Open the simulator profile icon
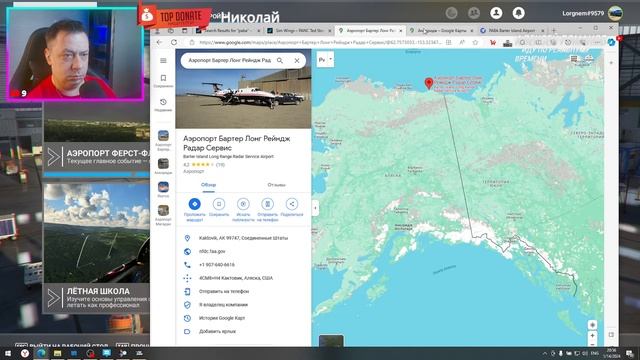 pyautogui.click(x=496, y=13)
